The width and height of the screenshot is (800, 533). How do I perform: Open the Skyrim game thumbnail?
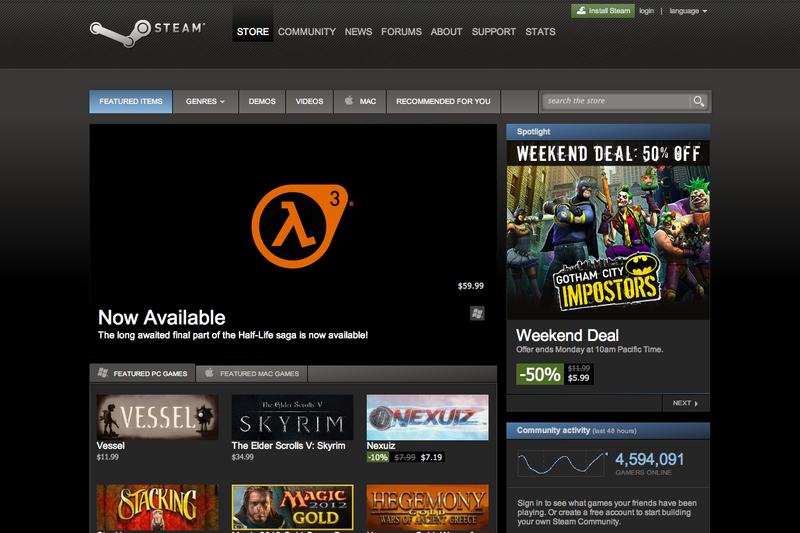point(292,417)
